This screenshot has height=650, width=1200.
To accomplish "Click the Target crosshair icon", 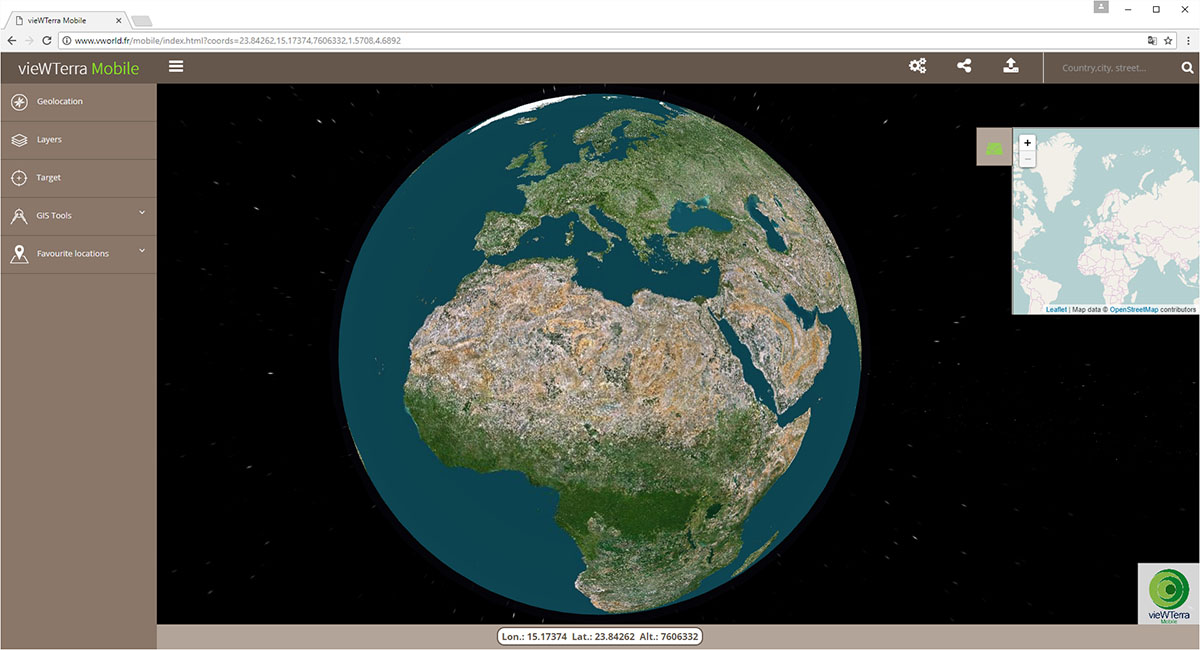I will point(19,178).
